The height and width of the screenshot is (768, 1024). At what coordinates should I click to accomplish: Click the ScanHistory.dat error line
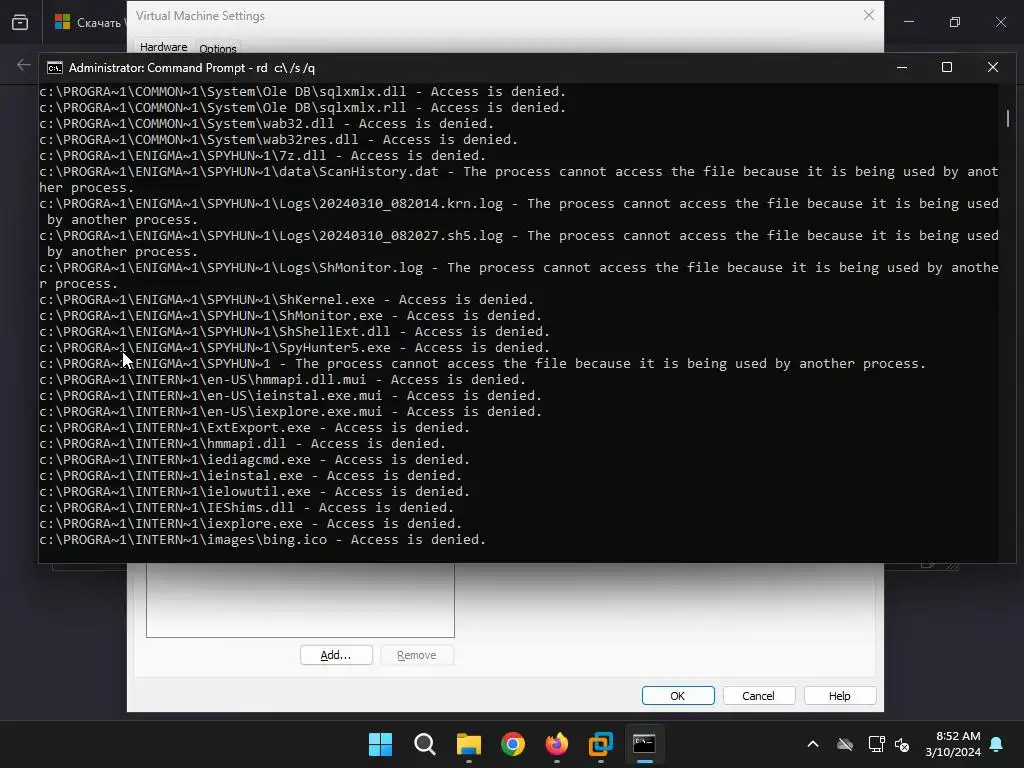pos(519,180)
